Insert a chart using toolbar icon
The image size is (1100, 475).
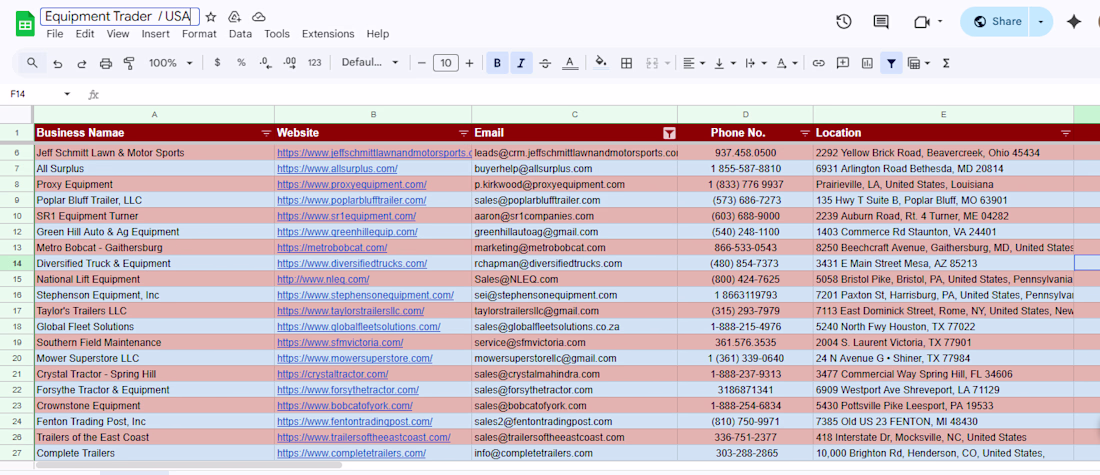[x=866, y=63]
